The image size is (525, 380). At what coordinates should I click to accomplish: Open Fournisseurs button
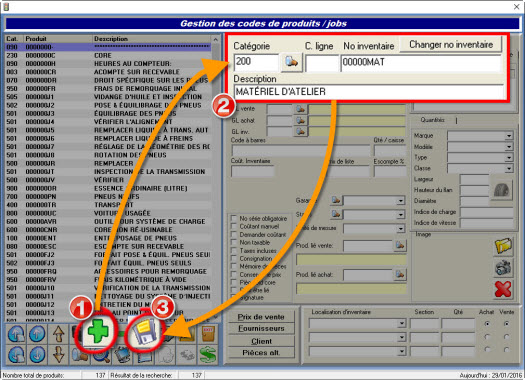[x=261, y=329]
